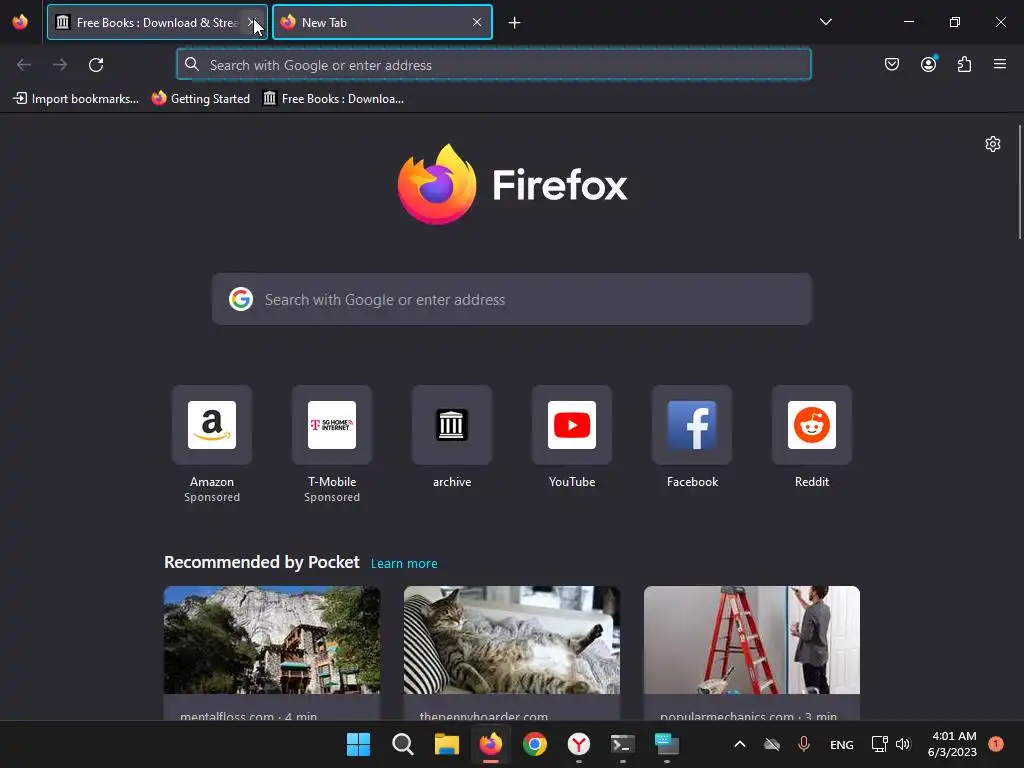
Task: Open the notification badge in tray
Action: coord(995,743)
